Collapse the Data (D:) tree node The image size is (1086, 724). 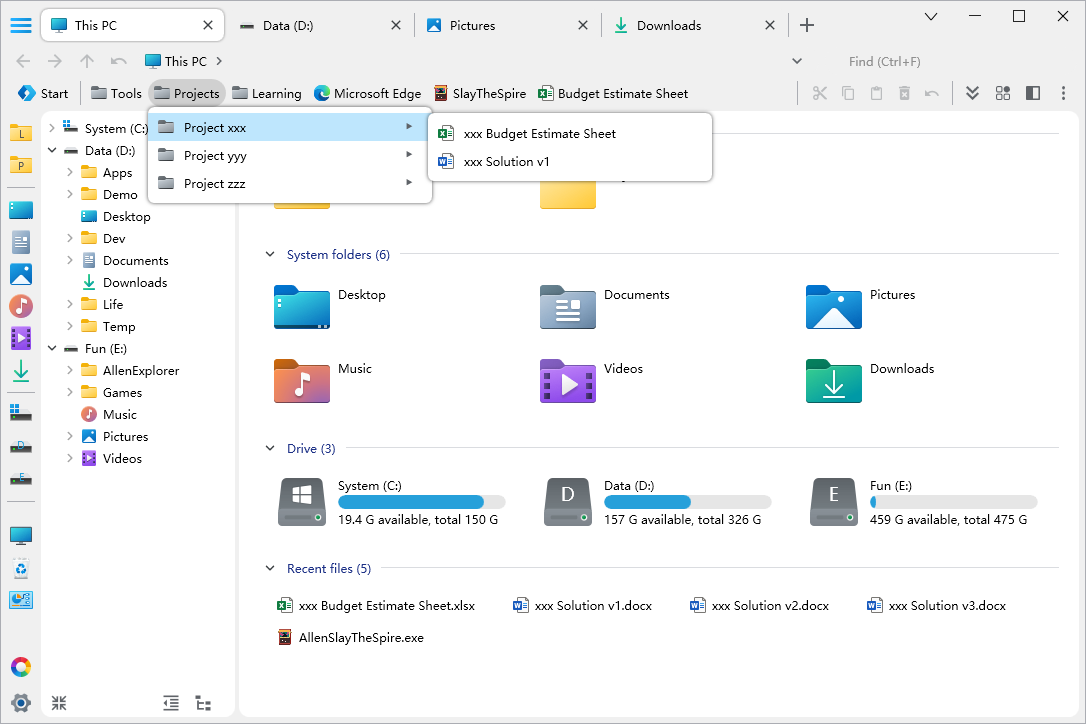click(52, 151)
